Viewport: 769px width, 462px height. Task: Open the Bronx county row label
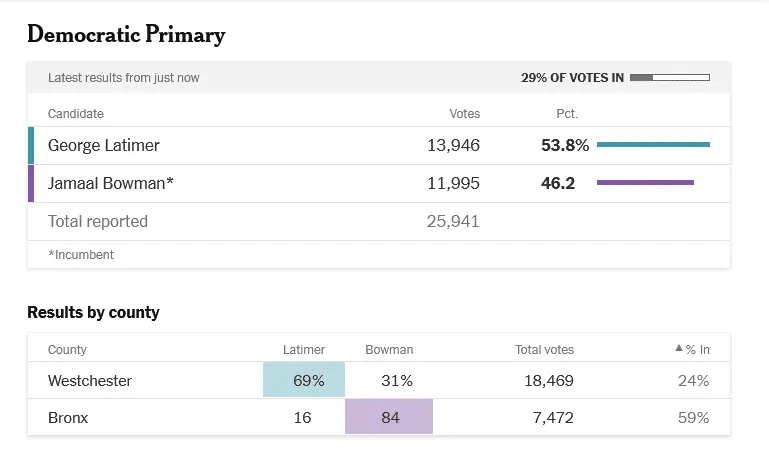point(68,417)
